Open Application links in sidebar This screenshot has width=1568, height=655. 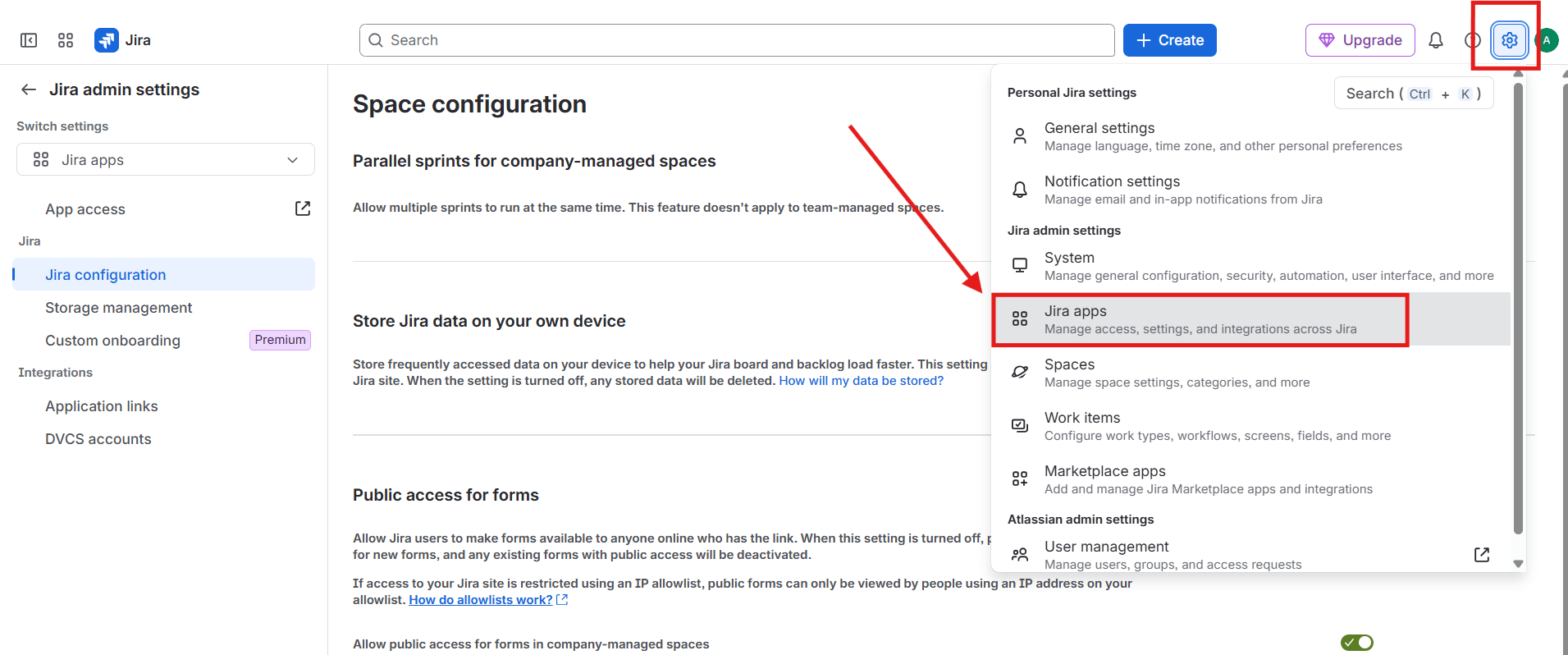[164, 405]
